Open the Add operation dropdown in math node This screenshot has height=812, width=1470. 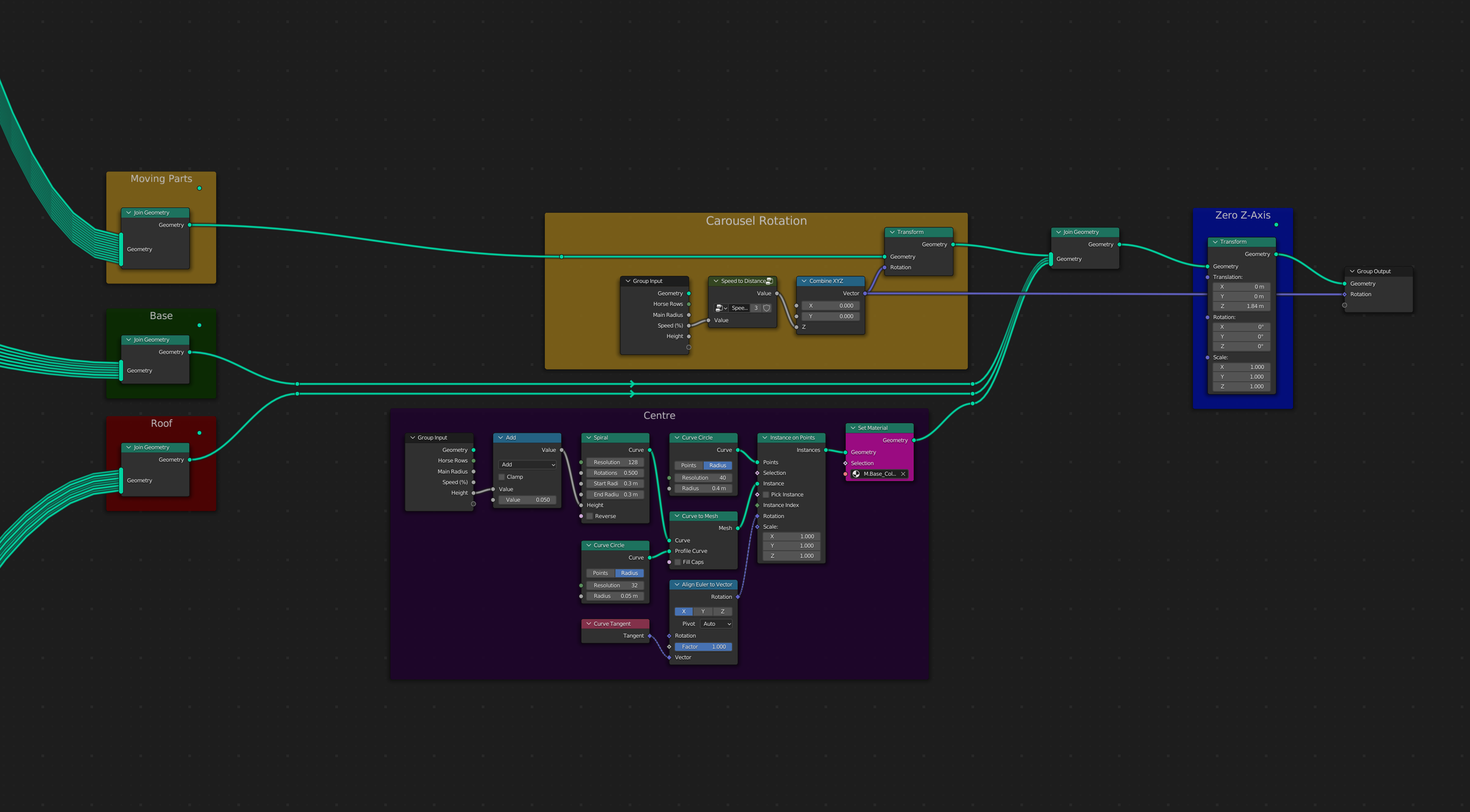click(527, 465)
